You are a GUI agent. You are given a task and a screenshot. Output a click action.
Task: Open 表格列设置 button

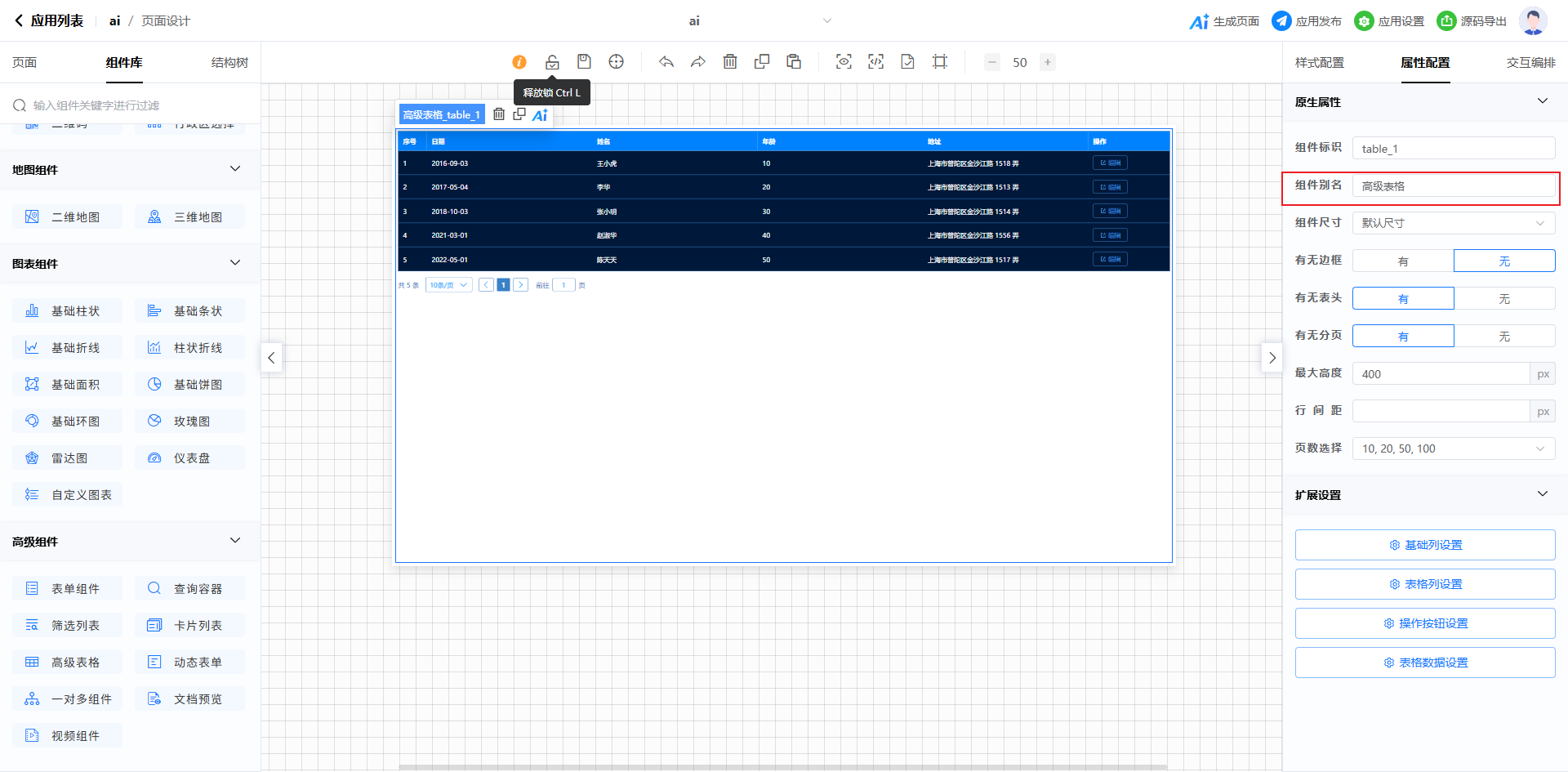coord(1425,584)
